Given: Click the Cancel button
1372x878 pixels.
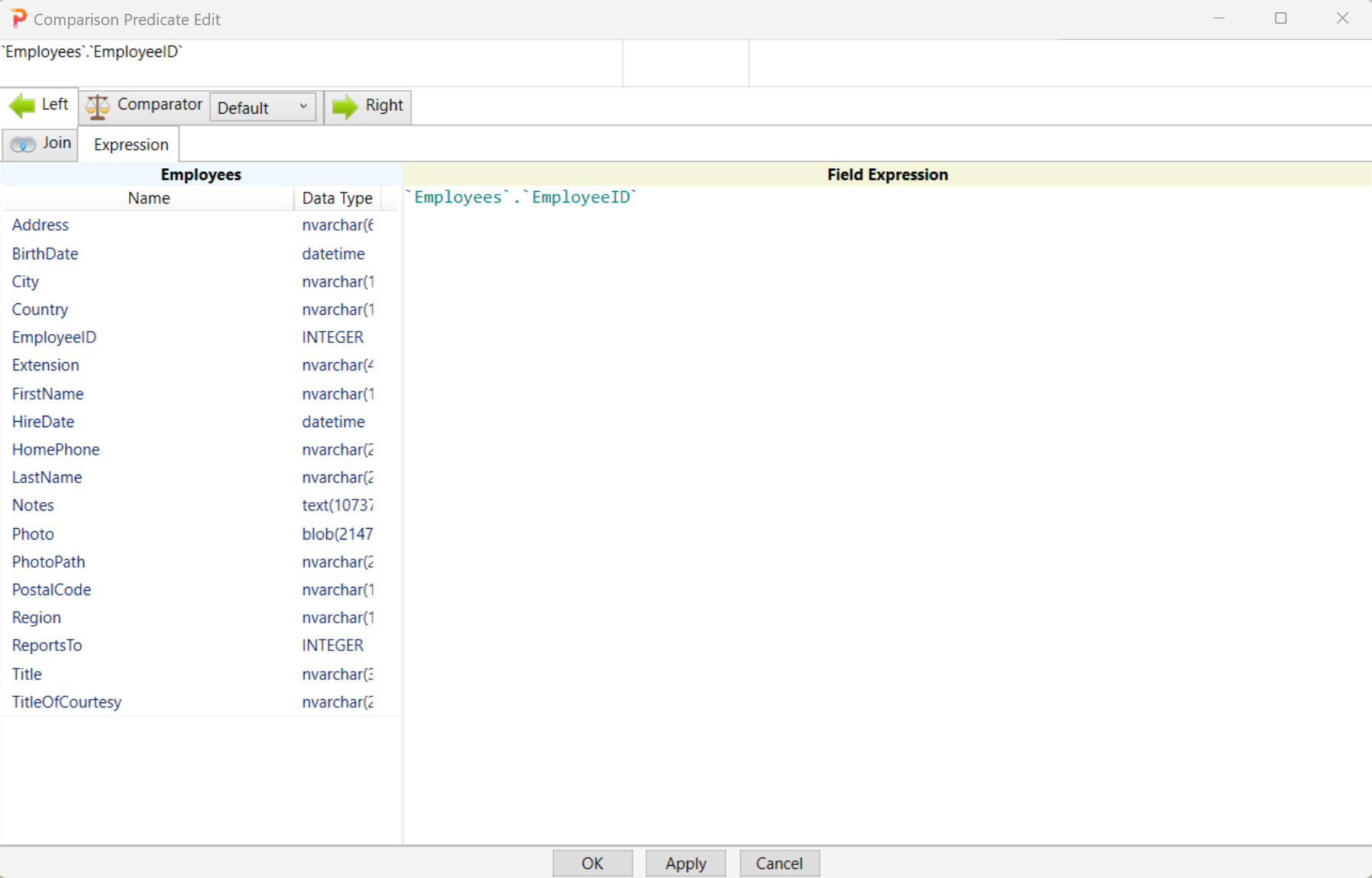Looking at the screenshot, I should pyautogui.click(x=779, y=863).
